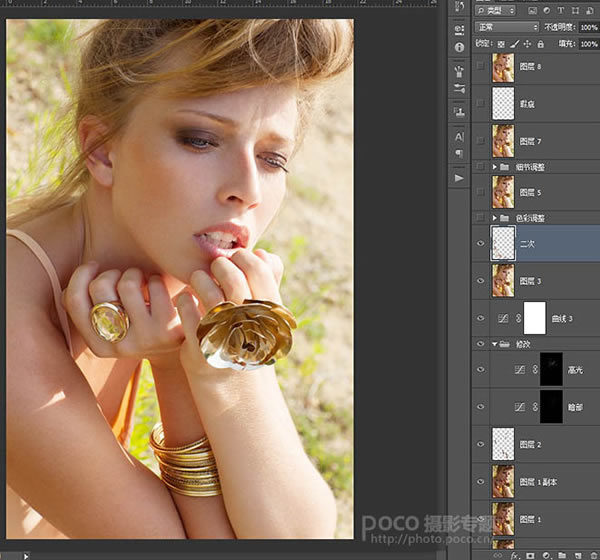Open the blend mode 正常 dropdown
The height and width of the screenshot is (560, 600).
pos(507,27)
